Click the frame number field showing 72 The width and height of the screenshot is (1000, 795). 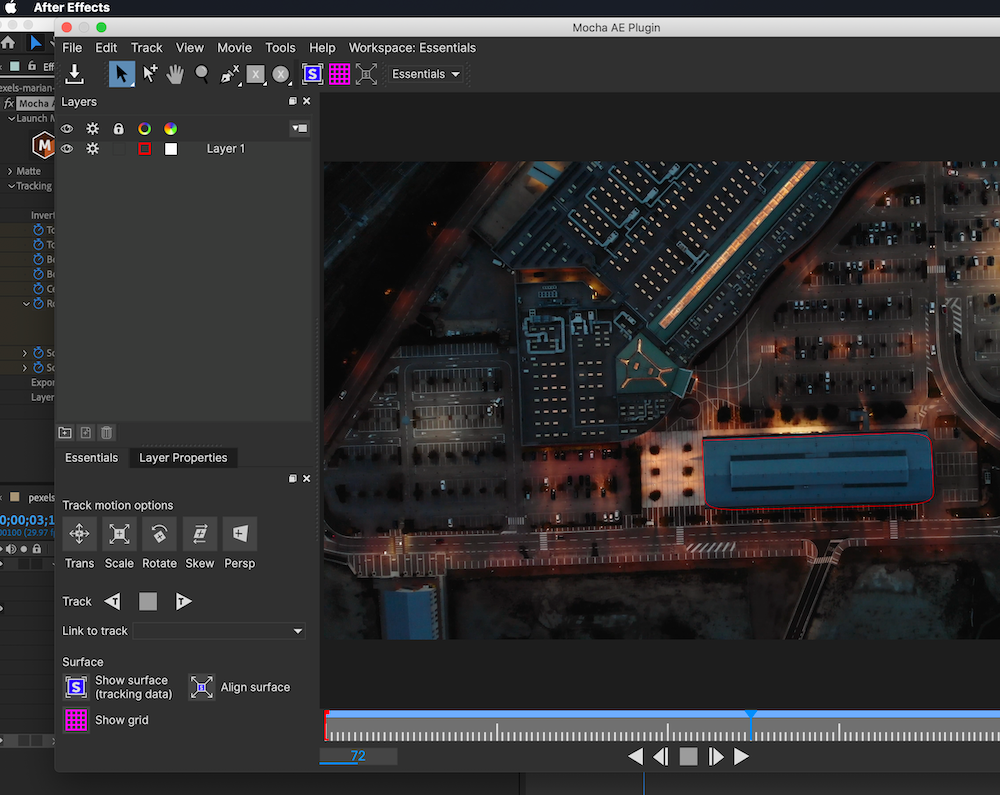(357, 756)
